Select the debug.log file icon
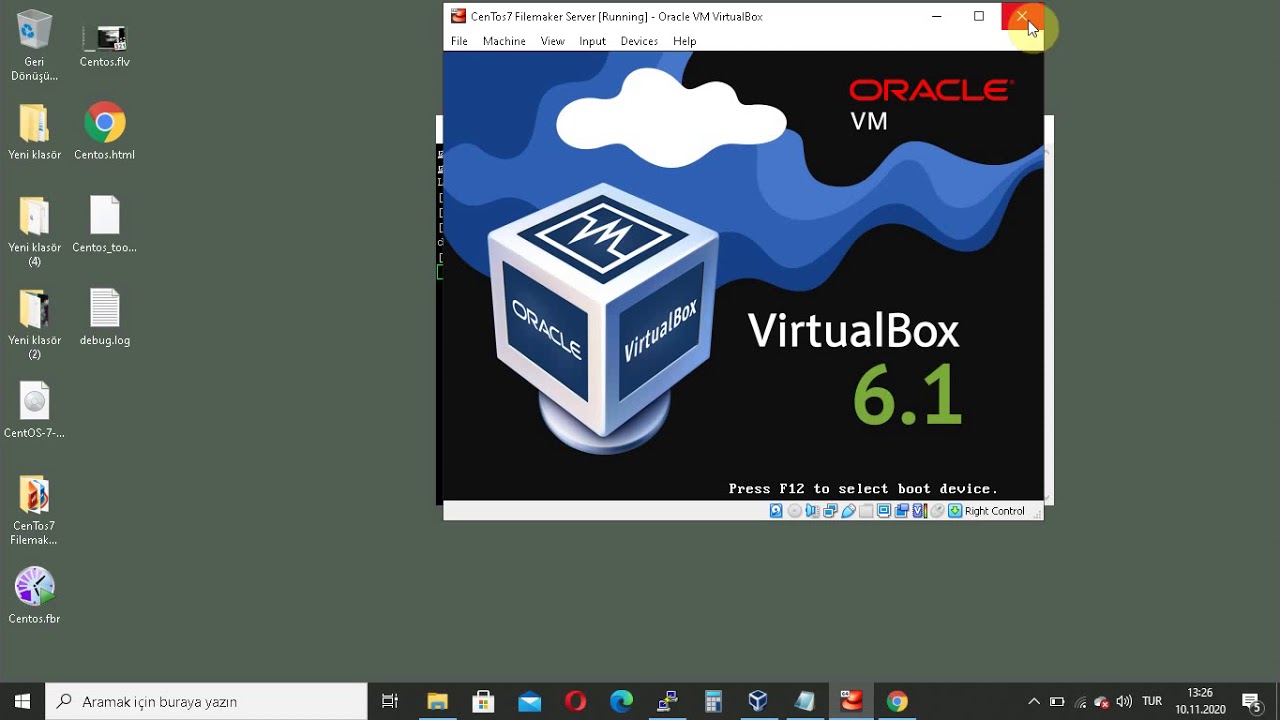1280x720 pixels. (105, 317)
